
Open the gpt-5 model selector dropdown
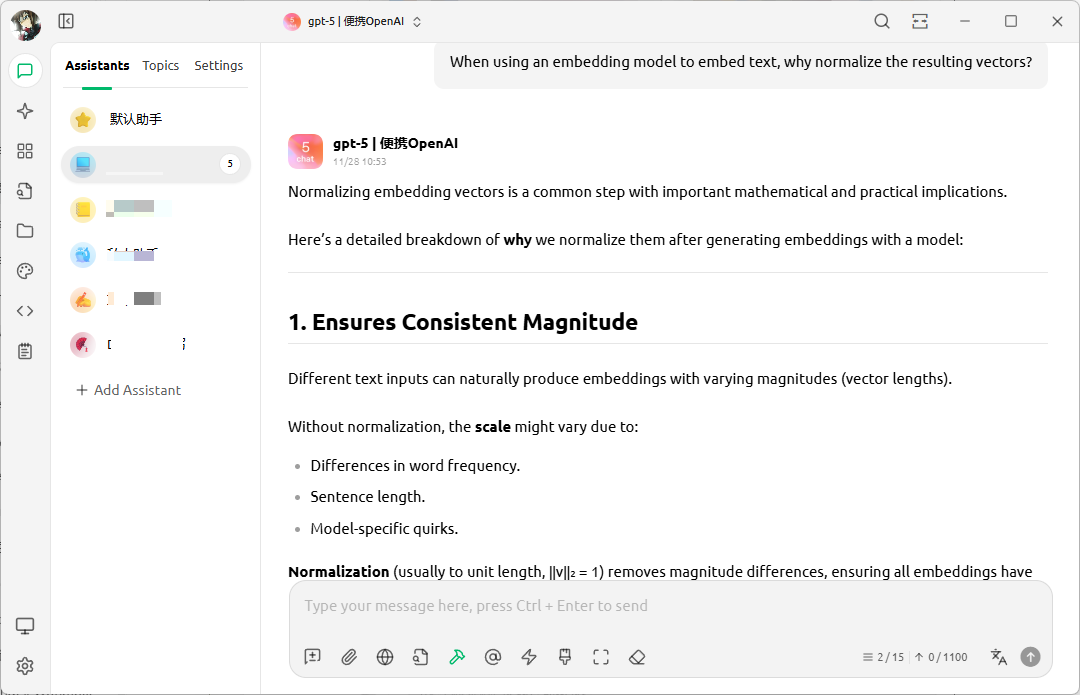tap(353, 21)
